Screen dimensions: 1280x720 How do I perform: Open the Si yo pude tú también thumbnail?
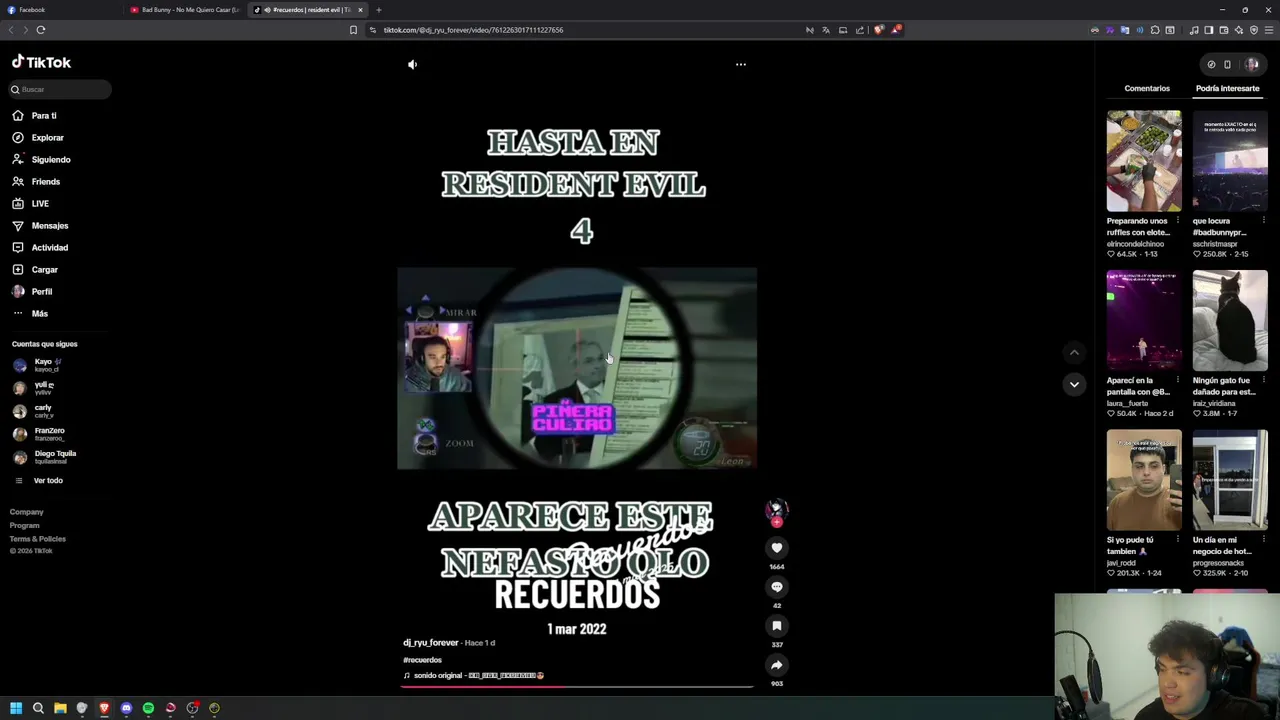tap(1144, 481)
